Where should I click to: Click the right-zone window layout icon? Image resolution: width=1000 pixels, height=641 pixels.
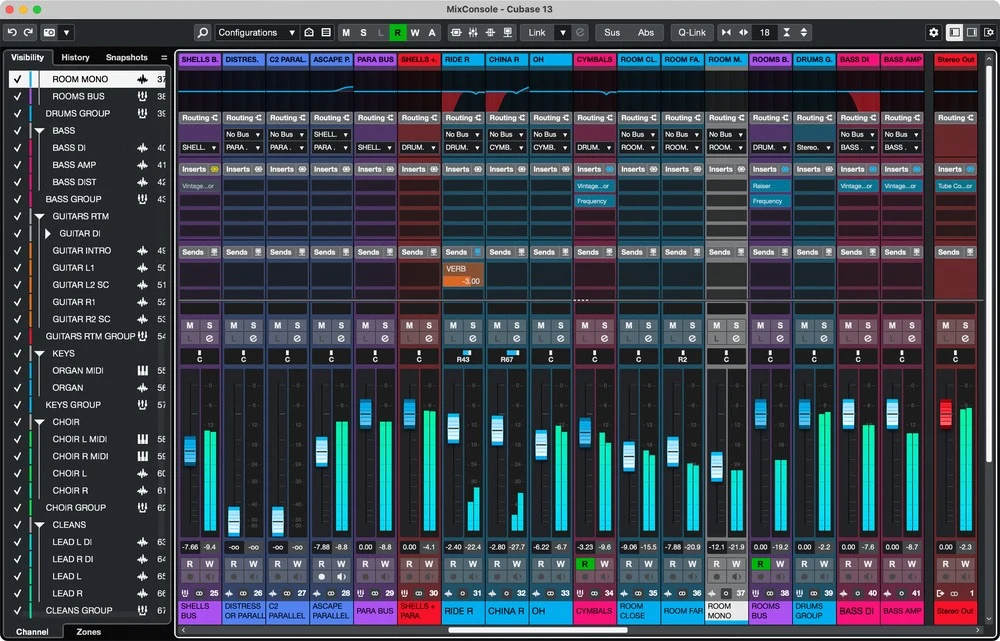point(972,32)
